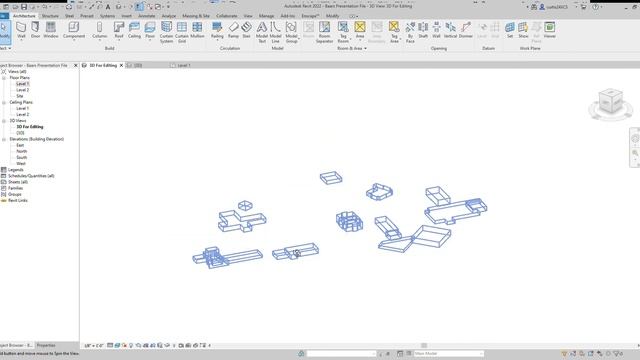Collapse the Floor Plans tree node

point(4,78)
